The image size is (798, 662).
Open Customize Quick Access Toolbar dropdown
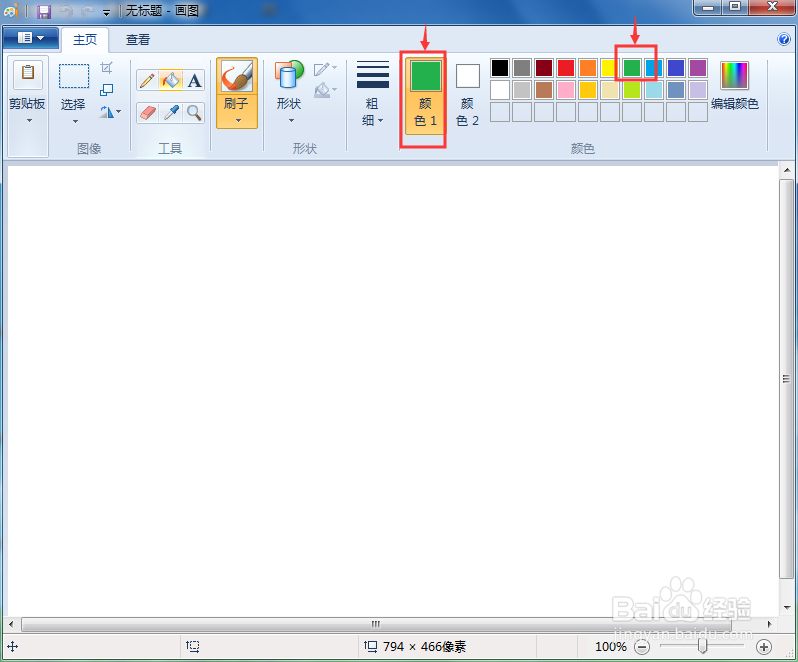(x=106, y=13)
